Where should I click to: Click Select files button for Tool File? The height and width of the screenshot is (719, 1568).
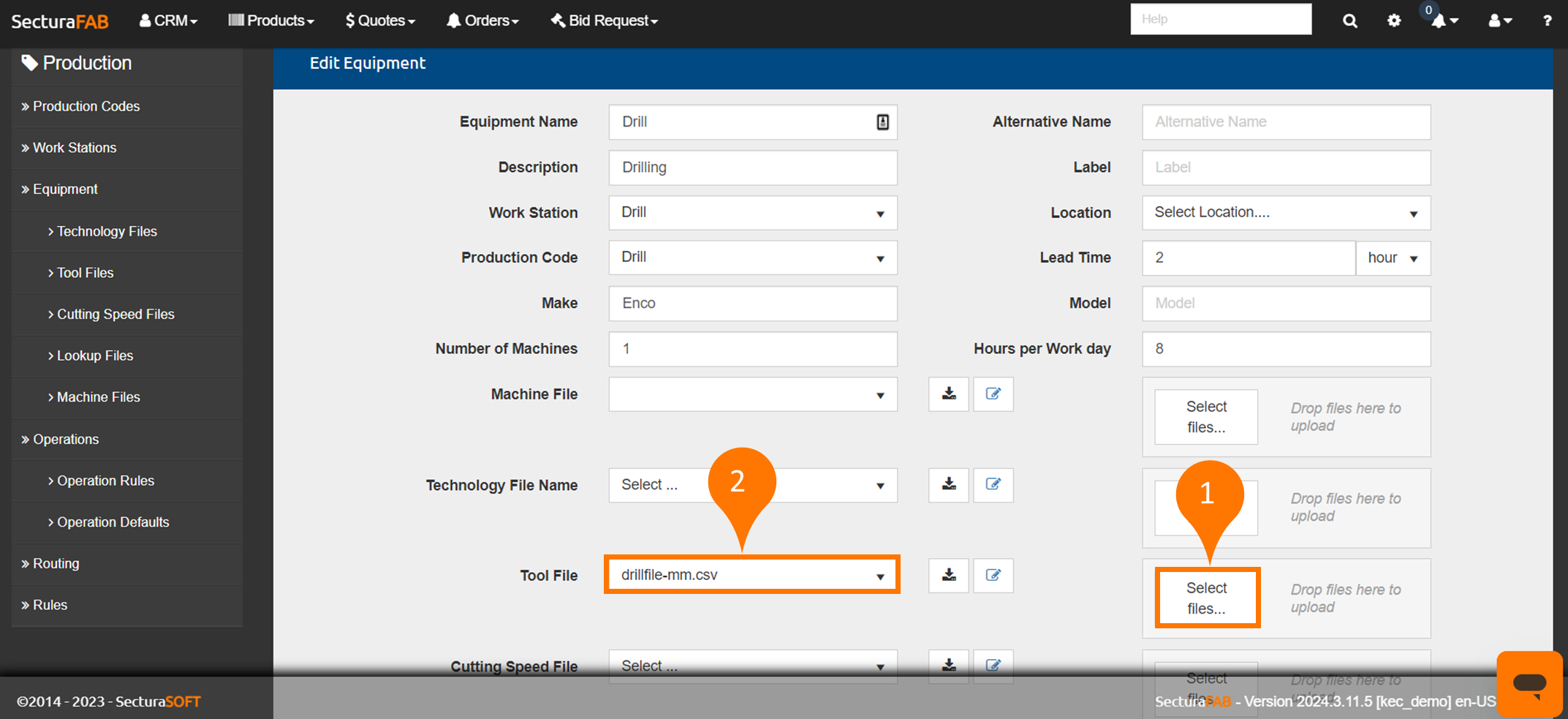1207,598
